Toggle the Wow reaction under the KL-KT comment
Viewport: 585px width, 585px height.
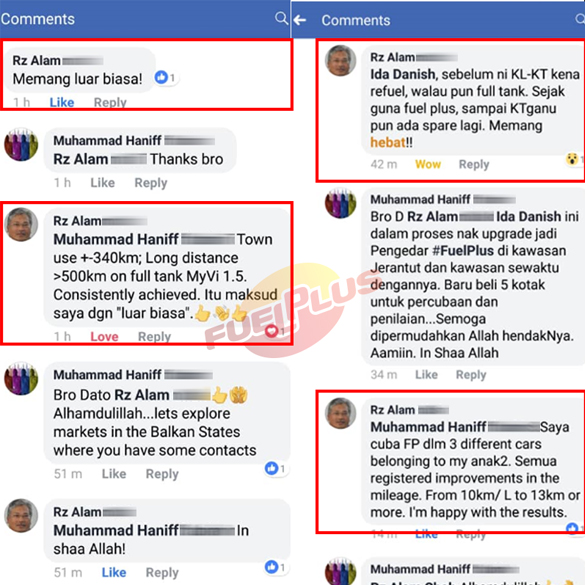[x=428, y=164]
